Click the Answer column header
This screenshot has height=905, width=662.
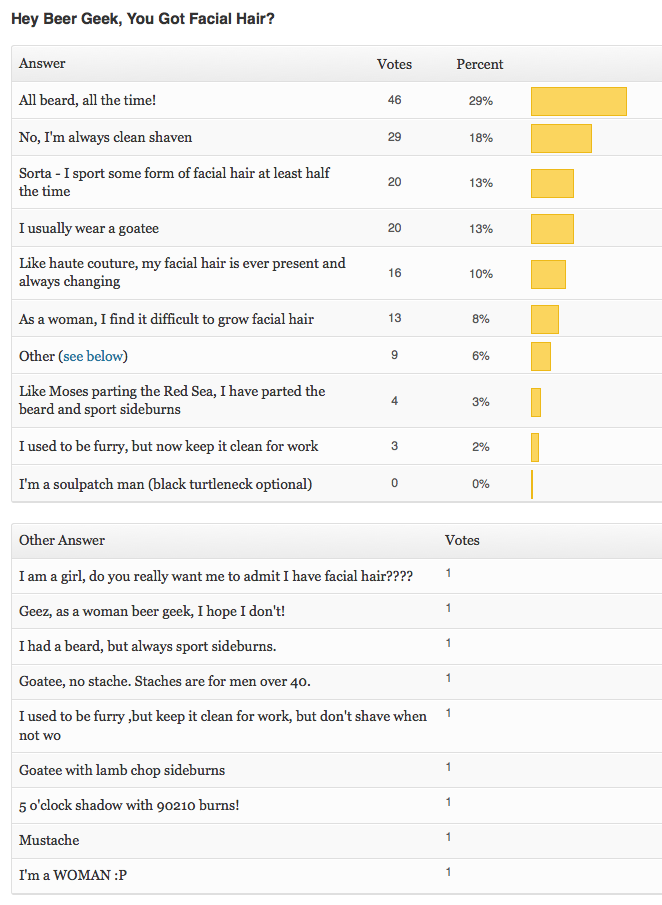42,64
